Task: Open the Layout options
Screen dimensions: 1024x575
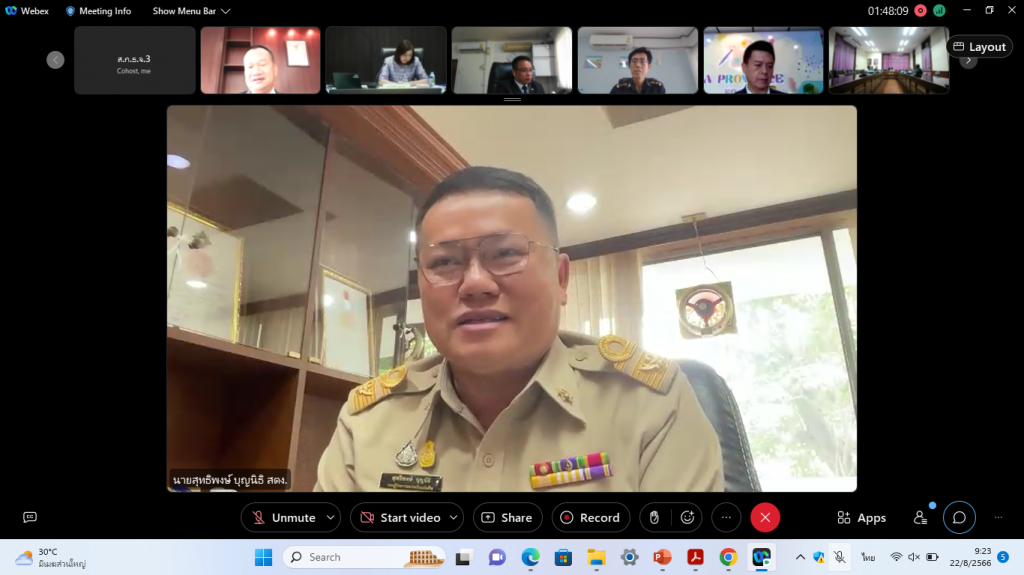Action: (x=979, y=47)
